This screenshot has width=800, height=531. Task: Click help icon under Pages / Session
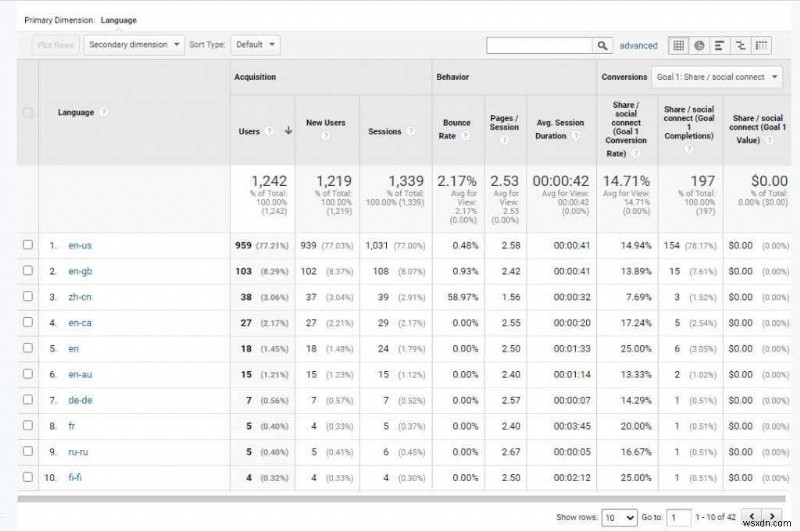click(504, 140)
